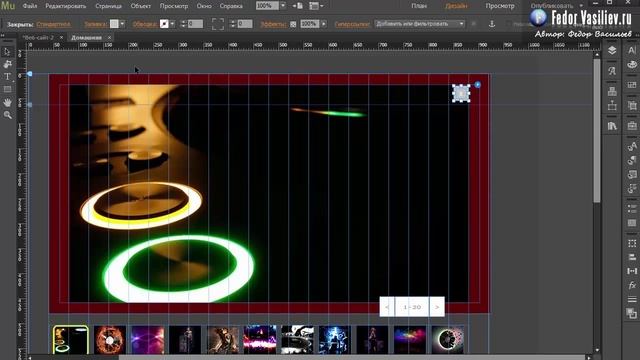The width and height of the screenshot is (640, 360).
Task: Click the fill color swatch
Action: (114, 24)
